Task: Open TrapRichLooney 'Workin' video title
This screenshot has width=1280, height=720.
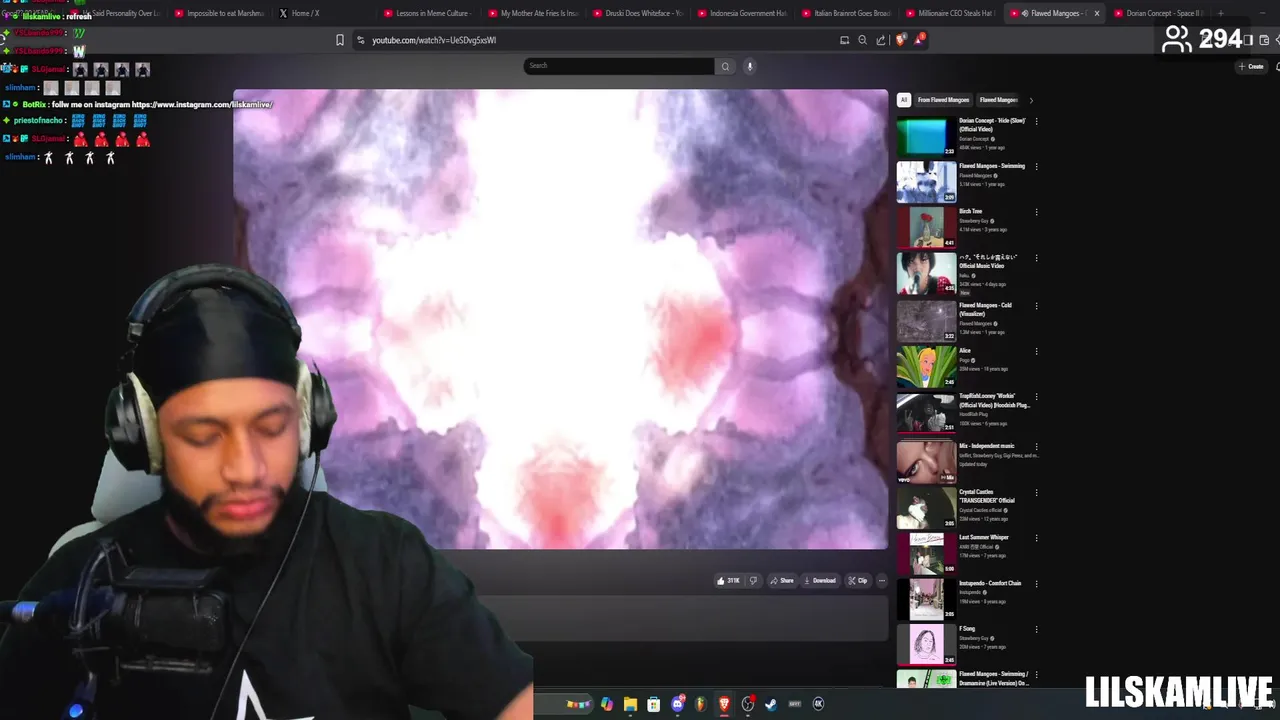Action: coord(994,400)
